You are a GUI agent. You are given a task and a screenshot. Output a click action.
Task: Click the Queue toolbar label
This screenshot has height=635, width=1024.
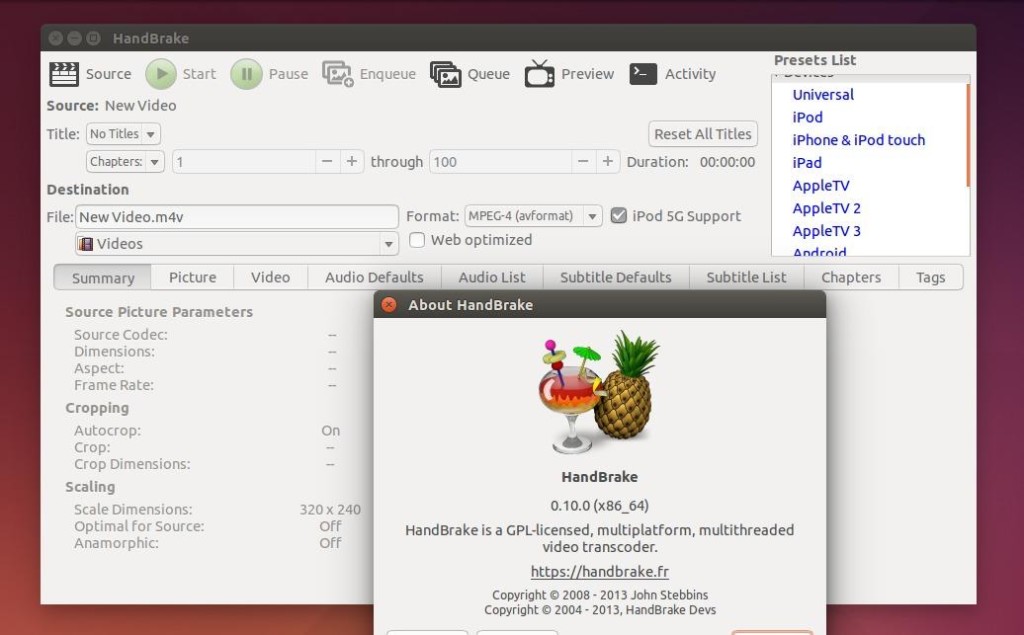tap(488, 74)
